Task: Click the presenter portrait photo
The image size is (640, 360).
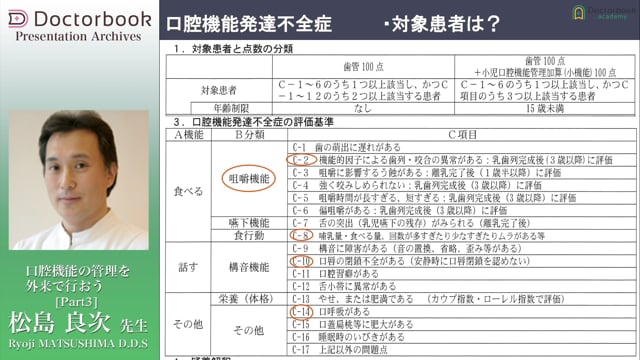Action: coord(79,180)
